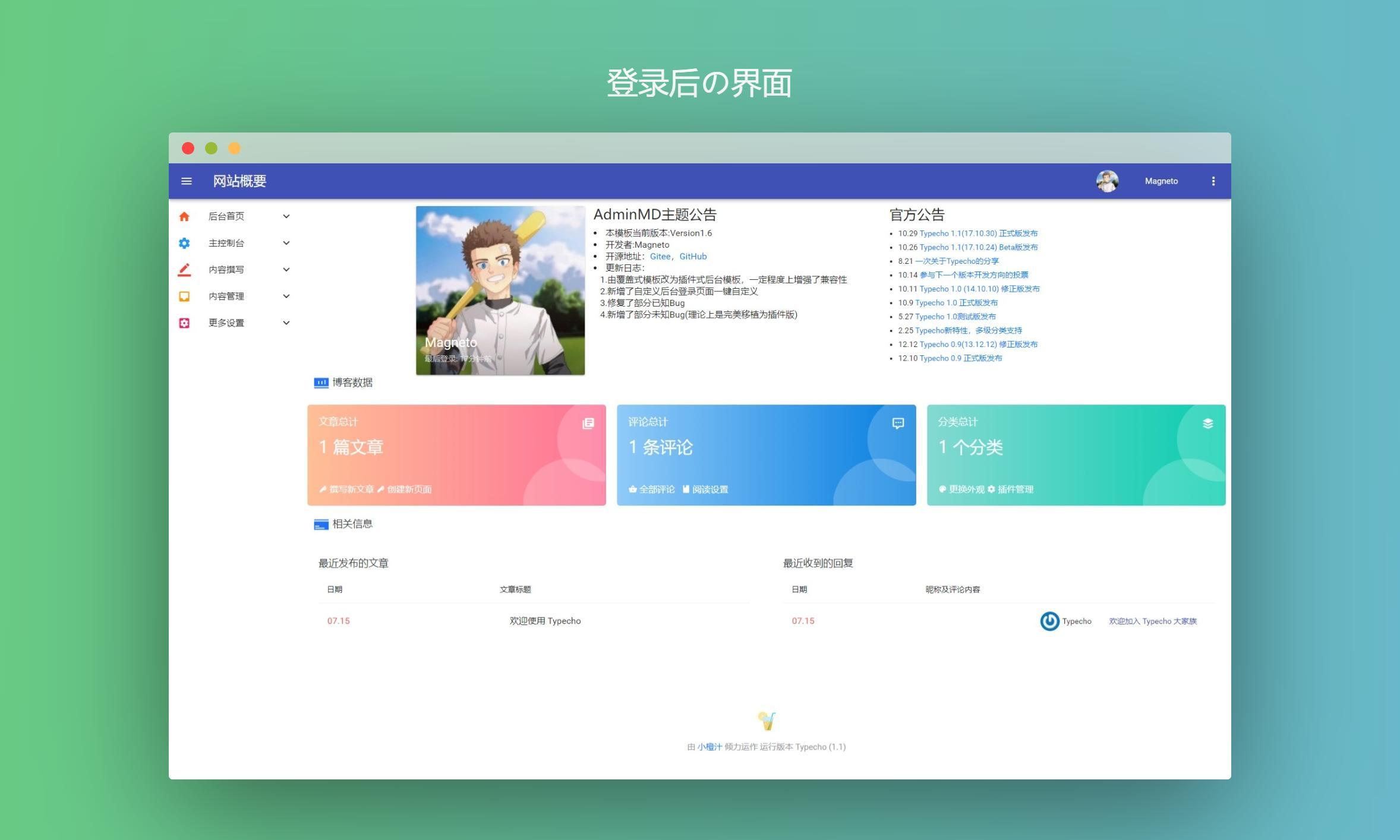Open the 内容管理 sidebar menu
Screen dimensions: 1400x840
[x=226, y=296]
